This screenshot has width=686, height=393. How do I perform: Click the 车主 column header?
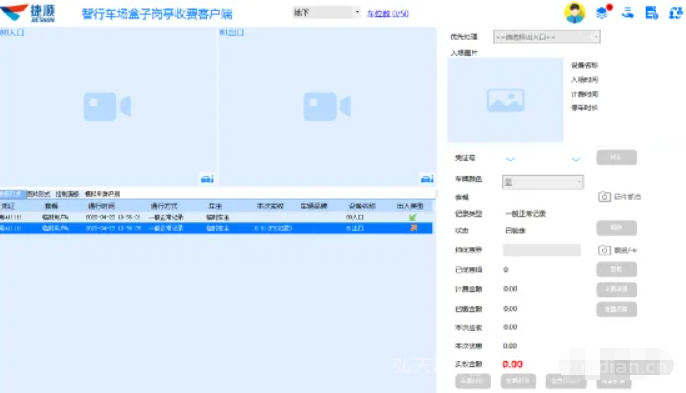215,206
